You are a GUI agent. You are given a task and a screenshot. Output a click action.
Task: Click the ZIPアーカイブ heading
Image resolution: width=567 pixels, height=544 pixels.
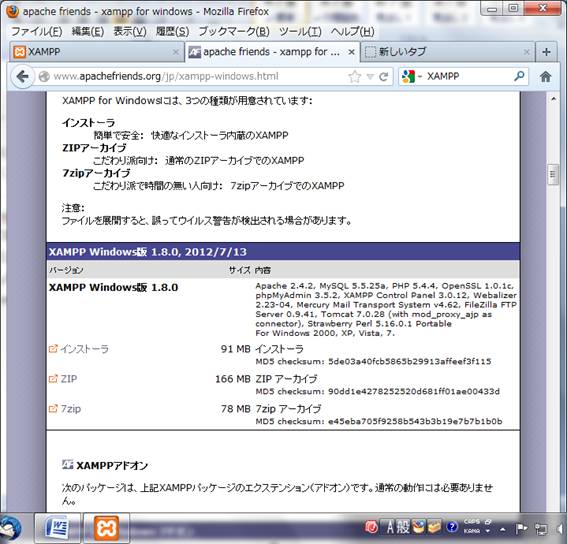point(94,148)
